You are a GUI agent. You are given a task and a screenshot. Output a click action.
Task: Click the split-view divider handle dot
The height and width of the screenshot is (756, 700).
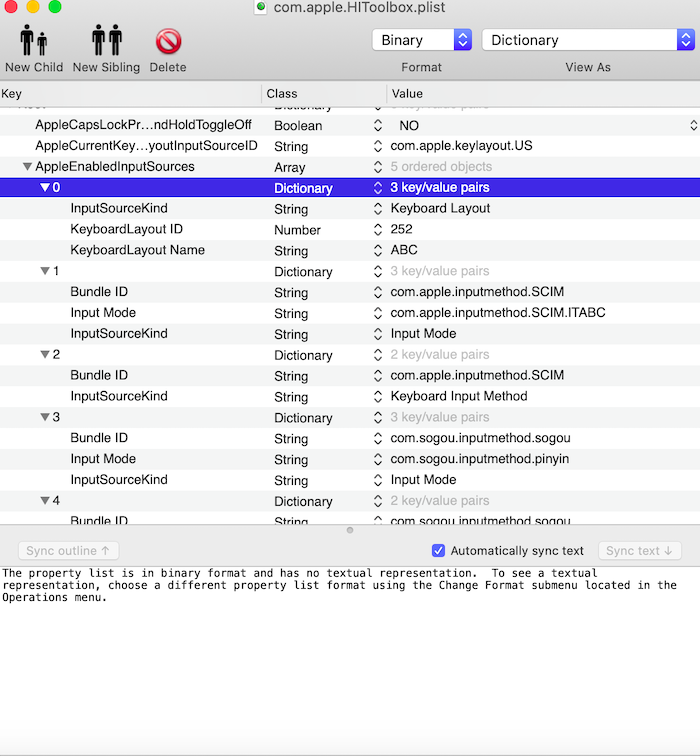click(x=350, y=530)
